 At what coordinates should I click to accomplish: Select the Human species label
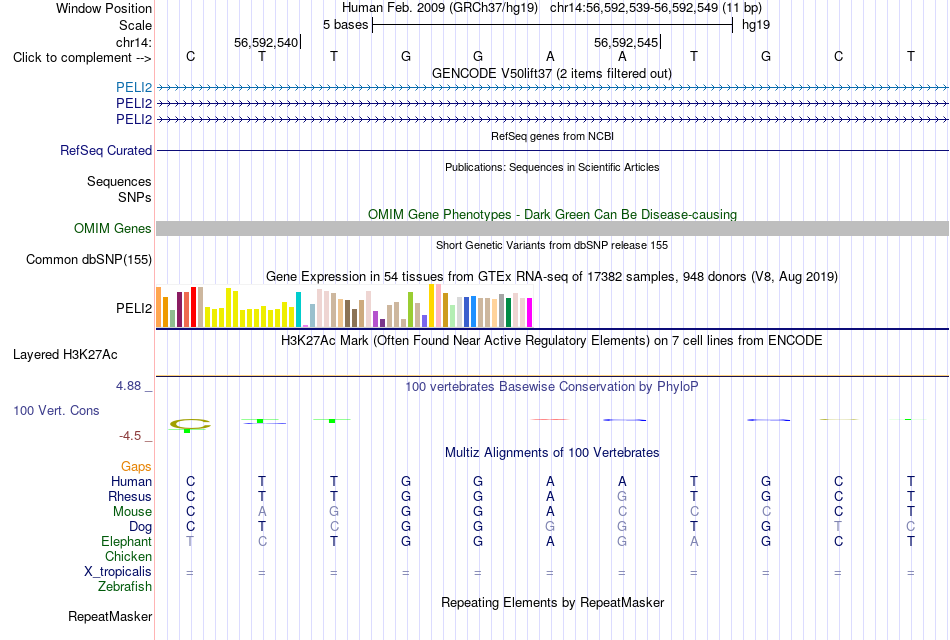click(131, 481)
